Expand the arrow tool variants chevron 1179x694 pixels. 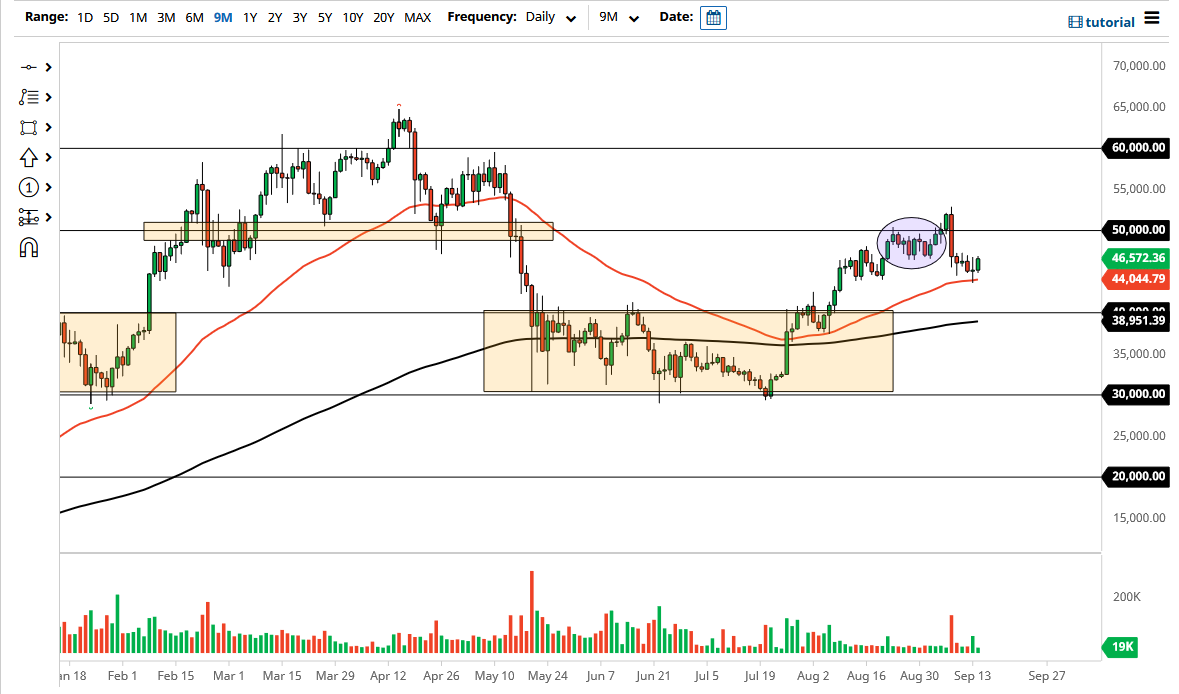coord(46,157)
